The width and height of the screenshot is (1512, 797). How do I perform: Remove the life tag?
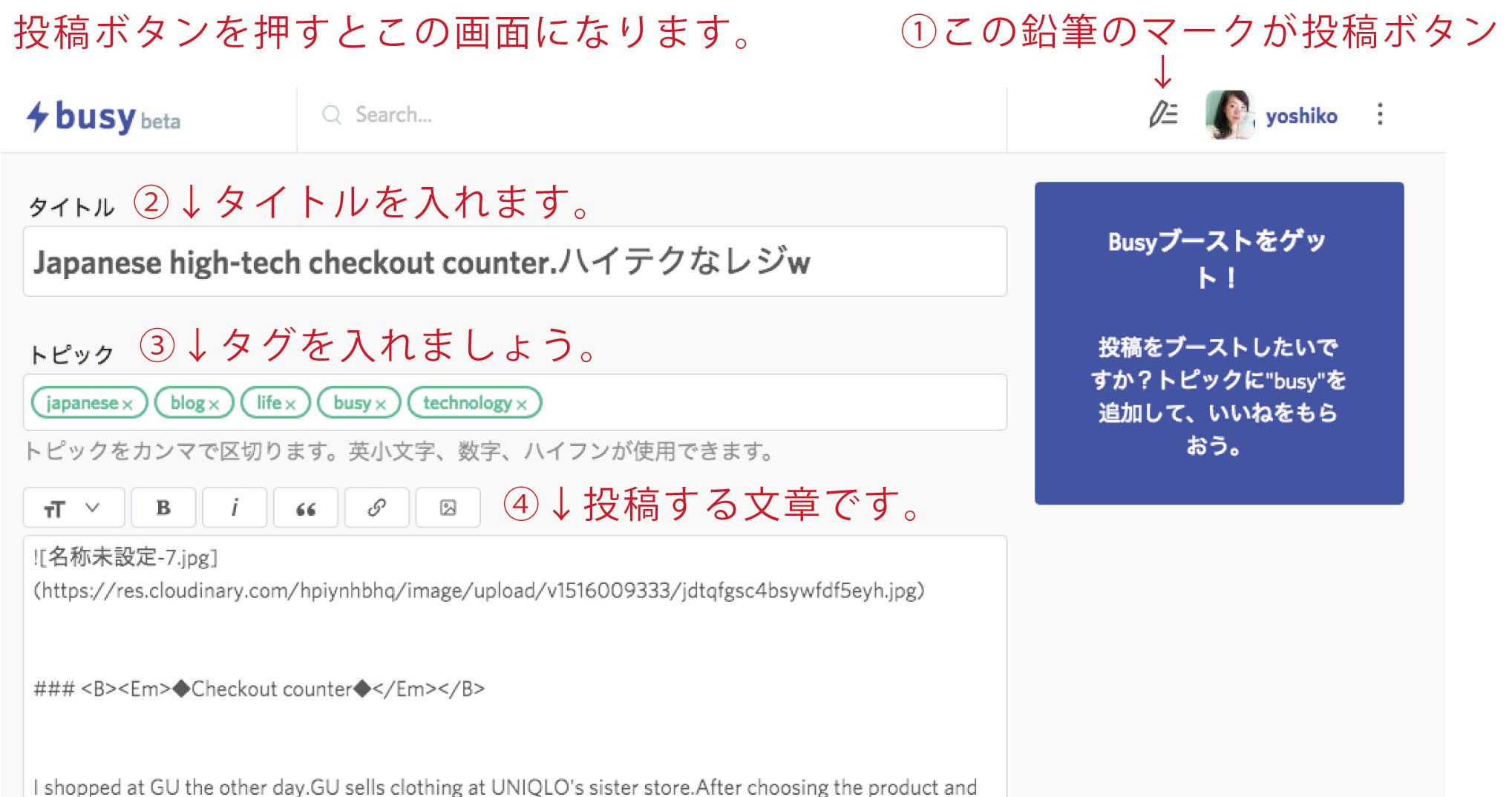tap(290, 404)
